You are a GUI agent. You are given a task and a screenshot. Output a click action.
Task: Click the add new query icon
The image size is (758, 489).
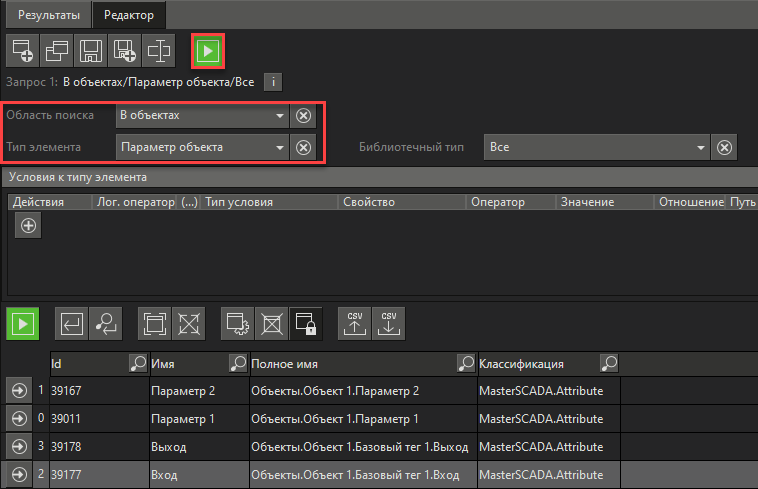(x=22, y=48)
